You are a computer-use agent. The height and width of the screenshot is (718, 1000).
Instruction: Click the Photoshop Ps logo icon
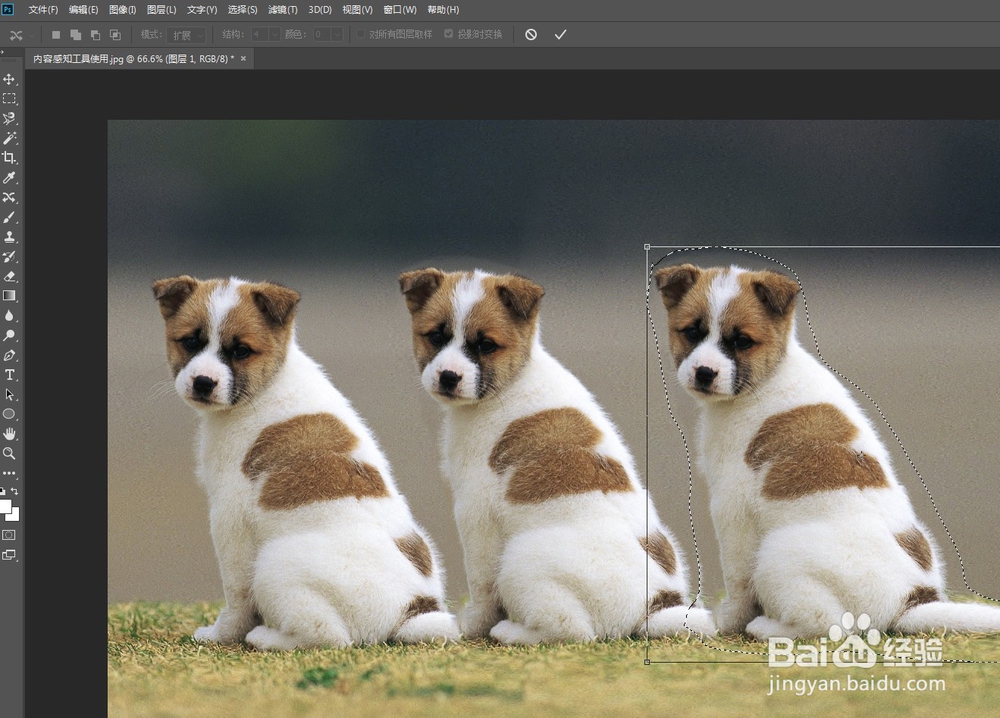[x=8, y=10]
